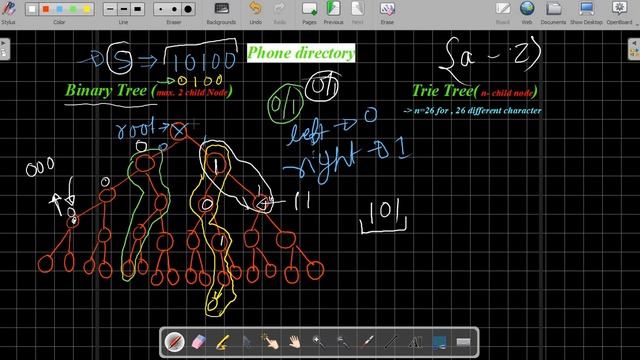This screenshot has width=640, height=360.
Task: Select the interact-with-items finger tool
Action: (x=271, y=342)
